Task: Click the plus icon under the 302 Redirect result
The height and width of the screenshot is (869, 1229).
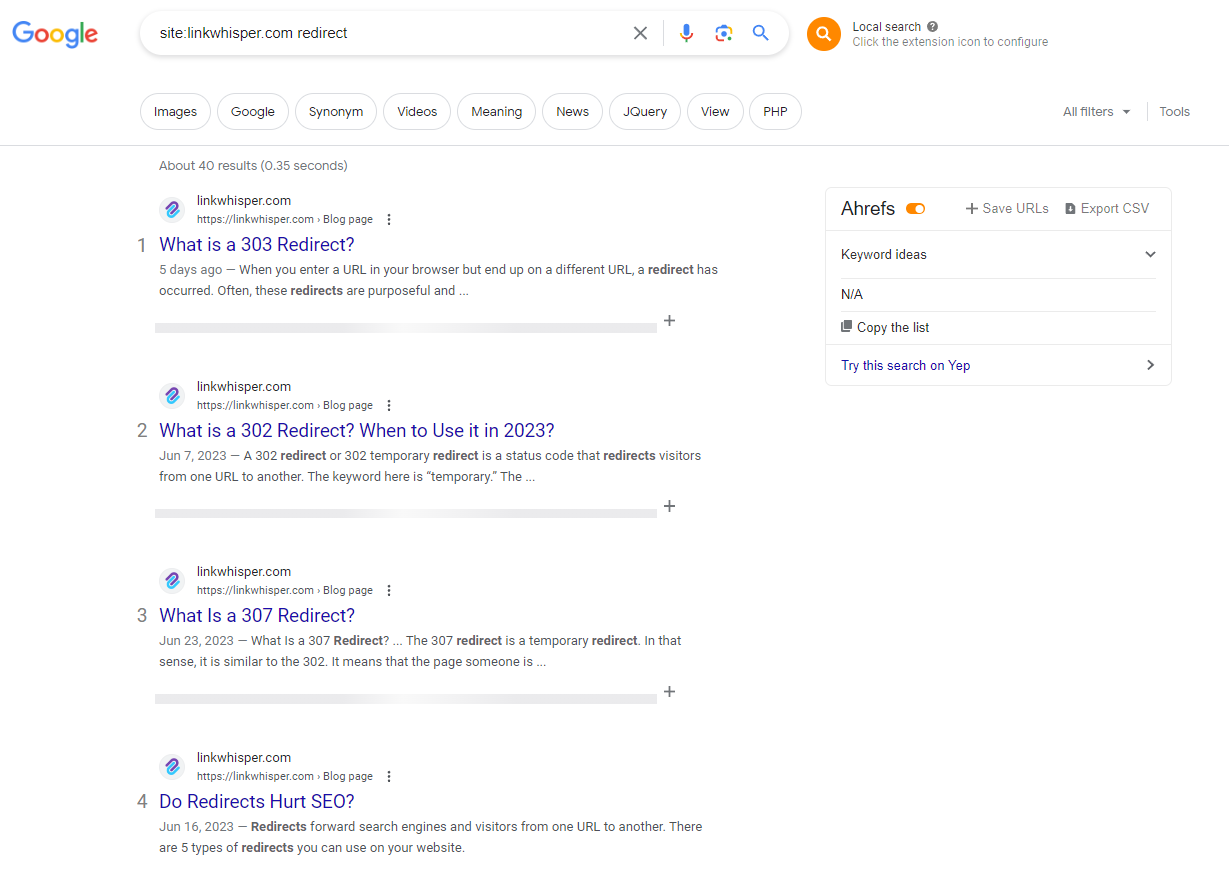Action: coord(669,506)
